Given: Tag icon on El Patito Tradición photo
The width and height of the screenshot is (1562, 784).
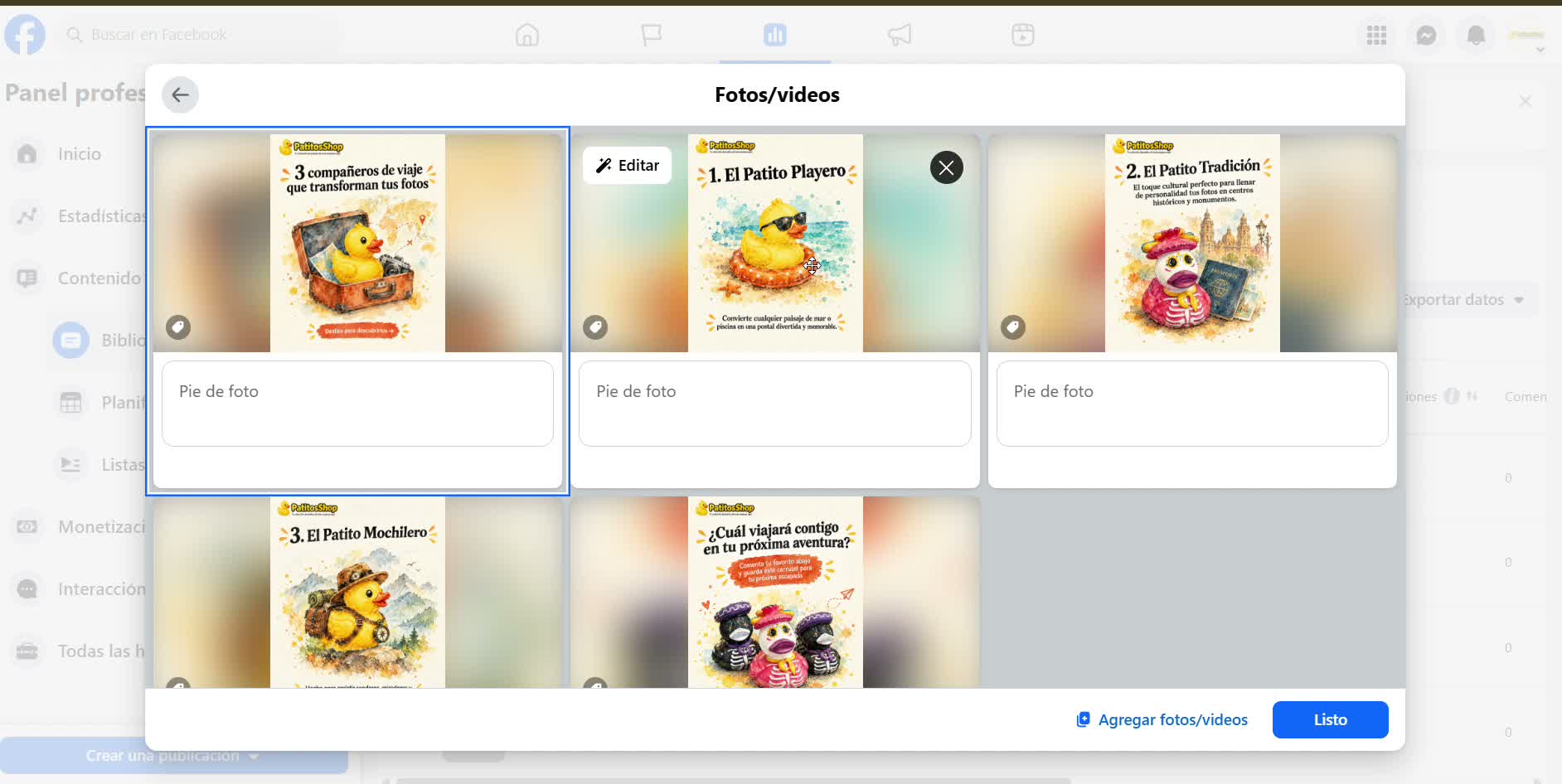Looking at the screenshot, I should coord(1012,327).
